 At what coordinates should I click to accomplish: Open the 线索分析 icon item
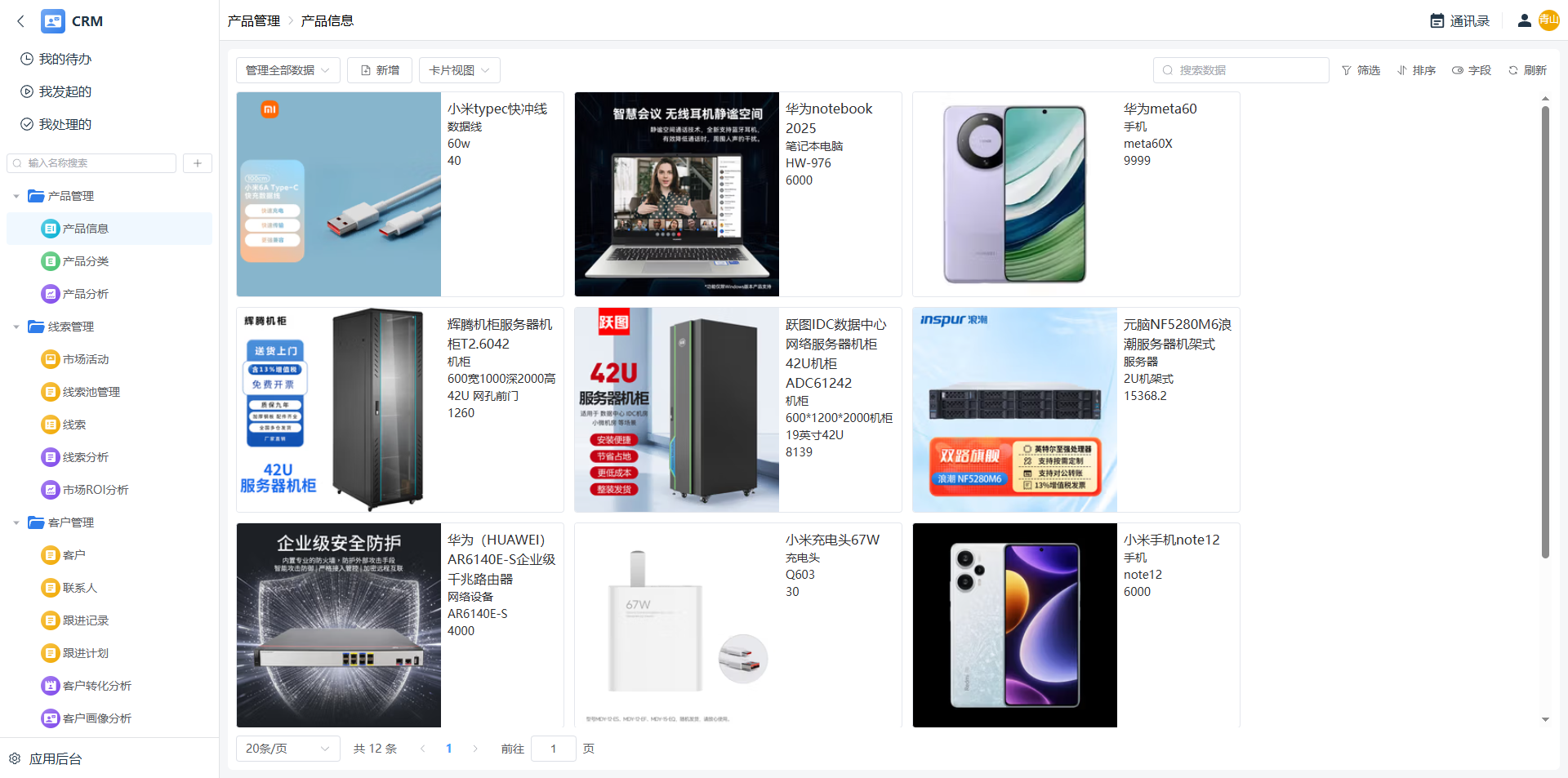50,457
